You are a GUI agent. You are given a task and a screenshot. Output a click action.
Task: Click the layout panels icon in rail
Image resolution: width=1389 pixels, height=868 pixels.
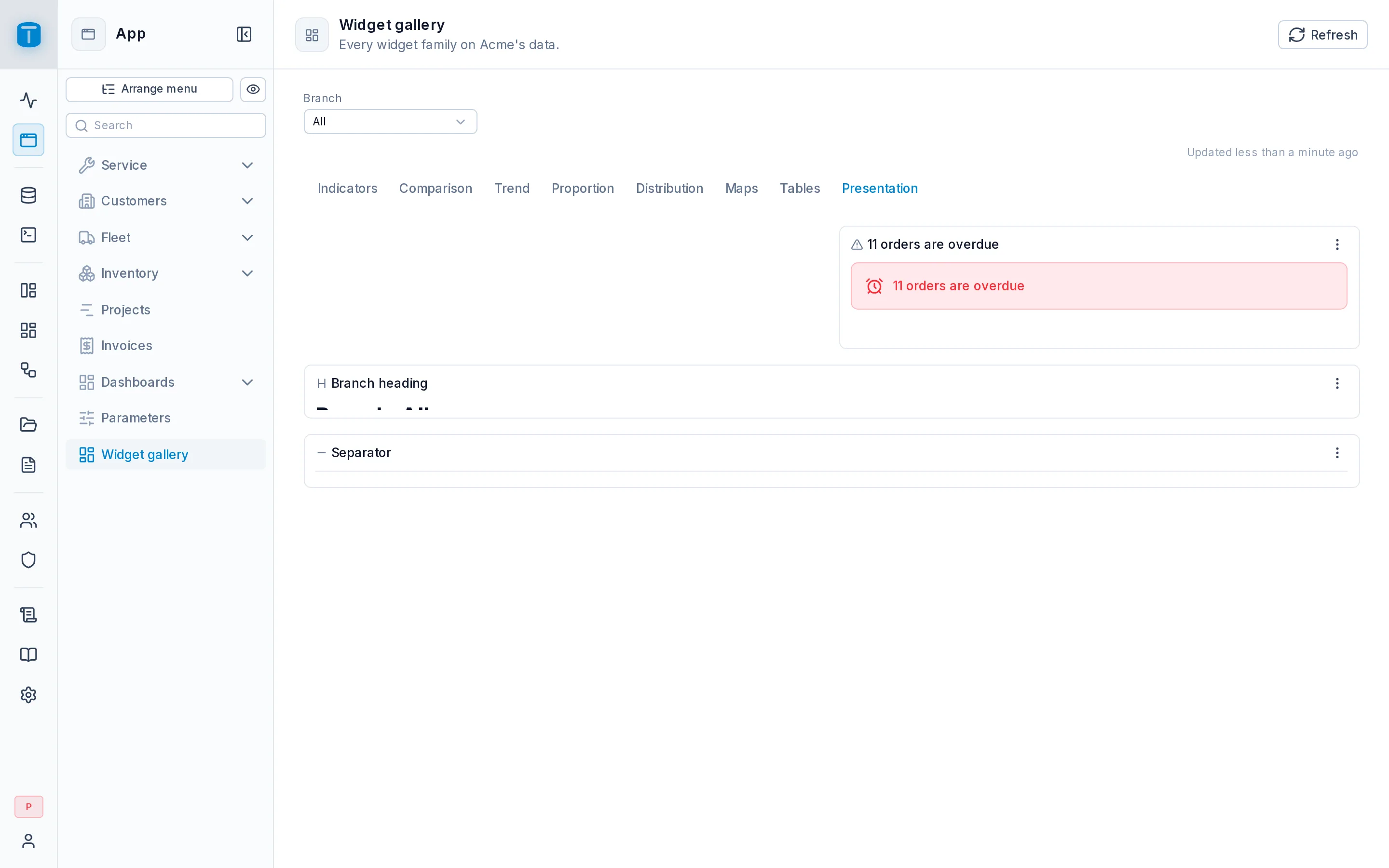[x=29, y=290]
